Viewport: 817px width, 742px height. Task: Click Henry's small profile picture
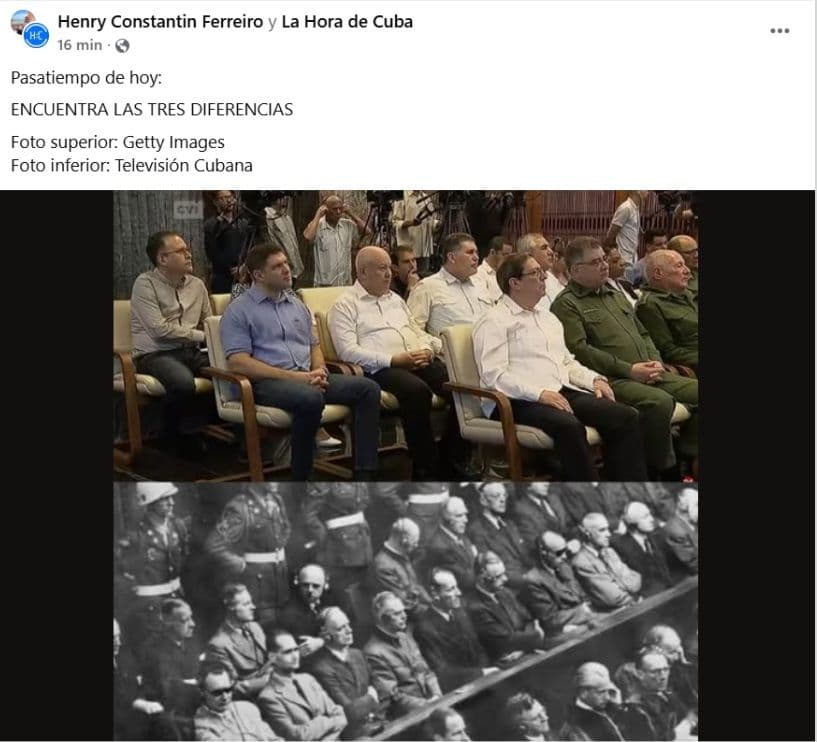(x=21, y=19)
